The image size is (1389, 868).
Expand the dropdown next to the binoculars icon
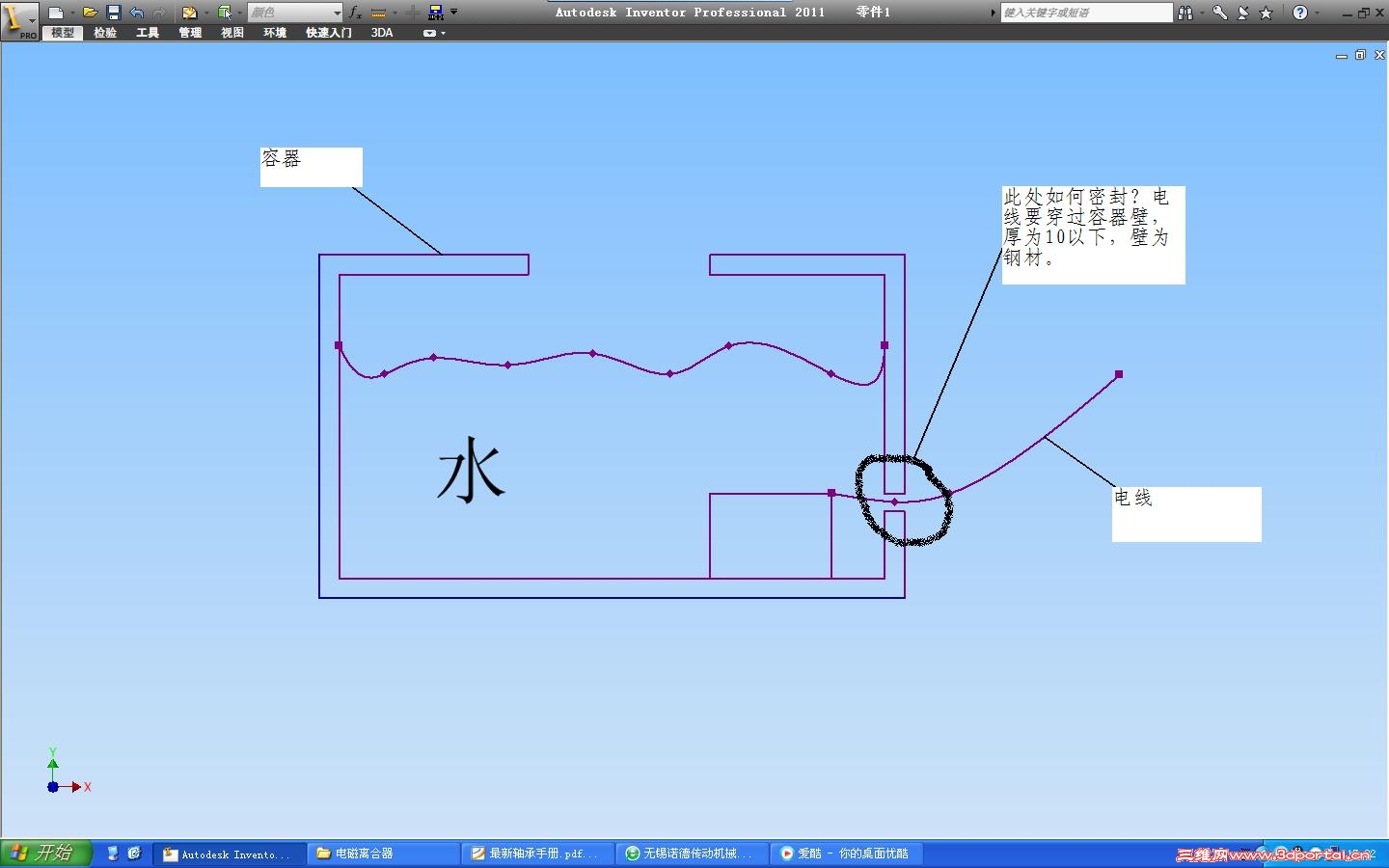click(x=1202, y=13)
